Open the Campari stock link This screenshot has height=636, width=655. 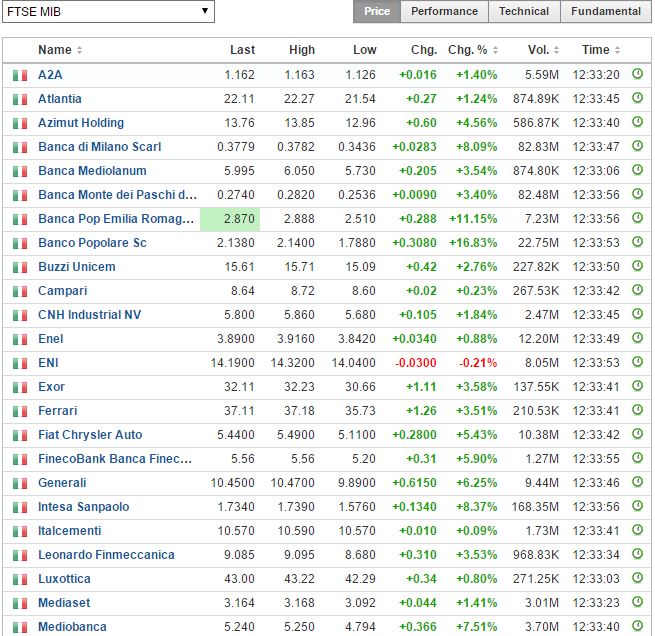[63, 291]
